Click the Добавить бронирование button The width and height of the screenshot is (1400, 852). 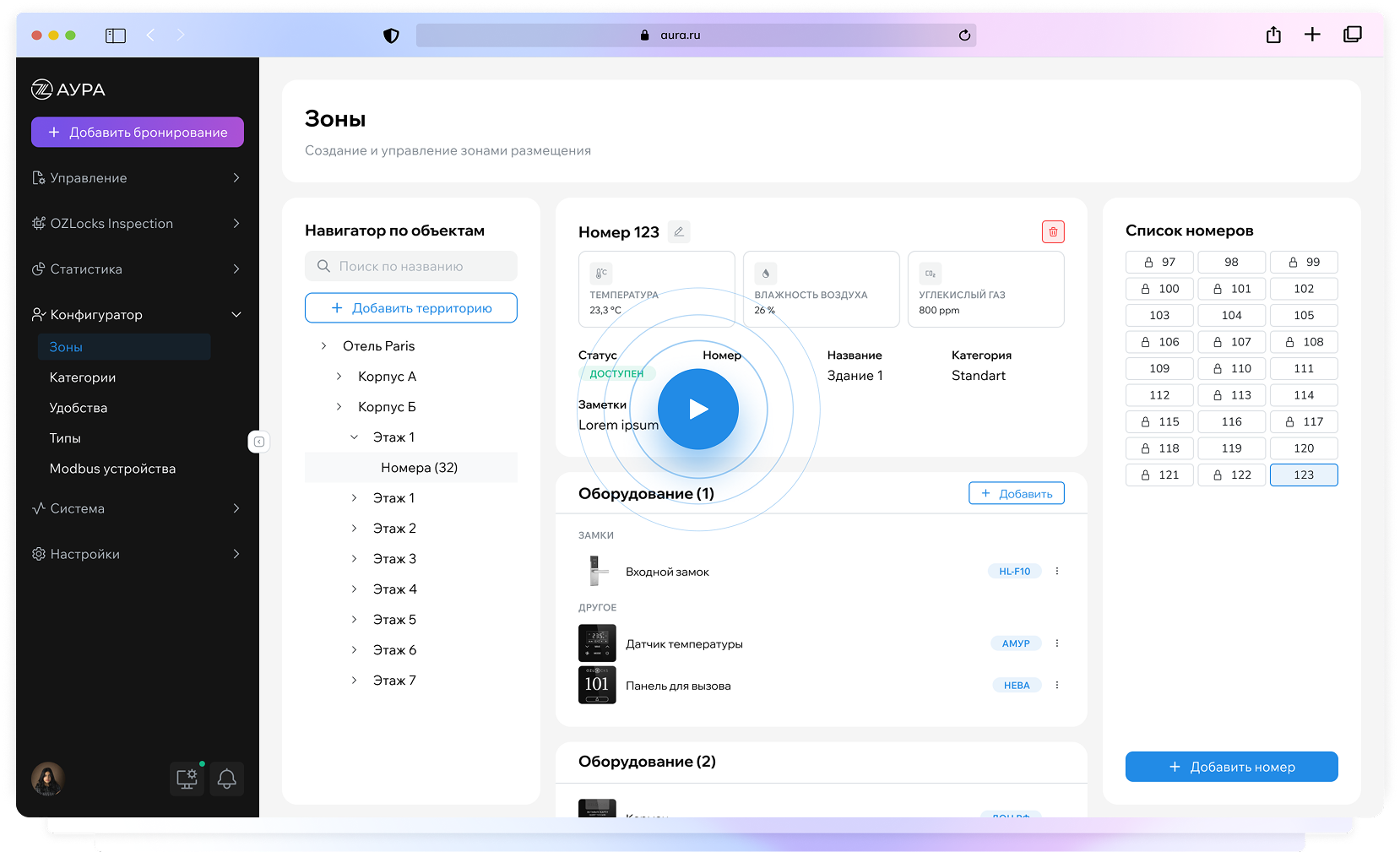[138, 132]
